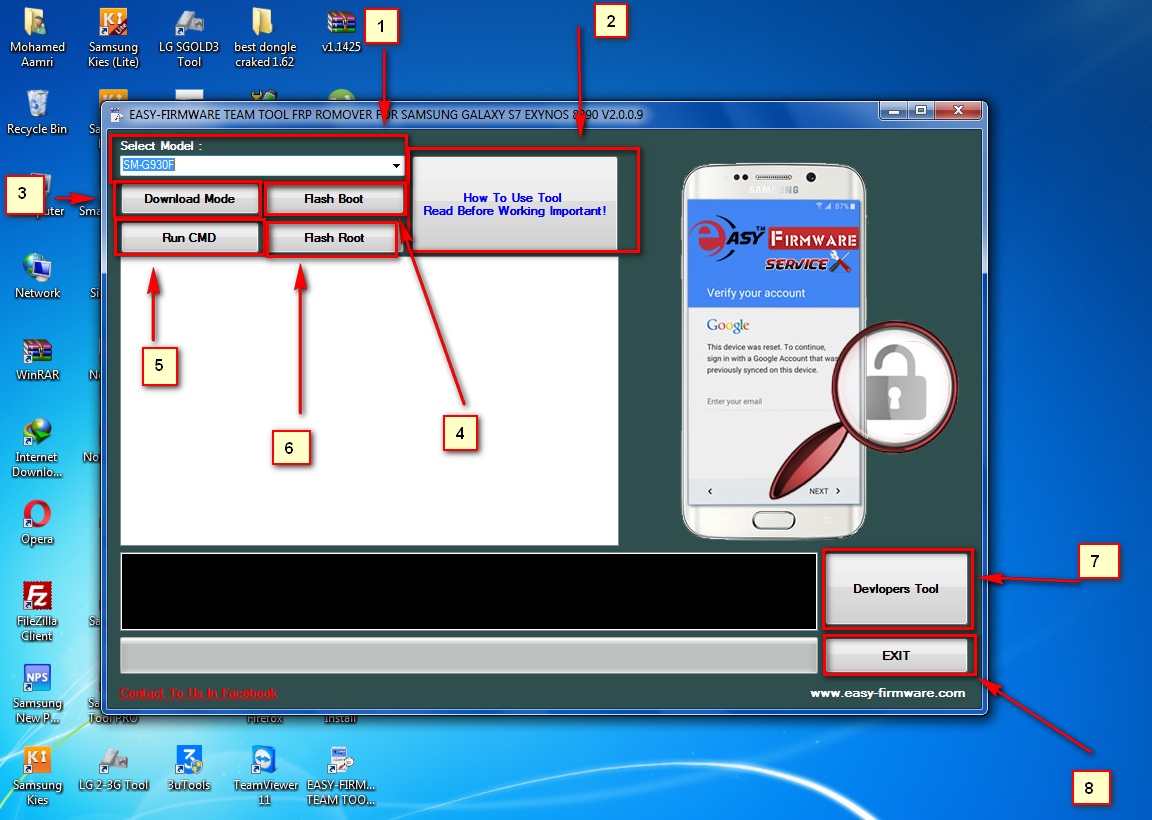1152x820 pixels.
Task: Launch FileZilla Client shortcut
Action: point(37,612)
